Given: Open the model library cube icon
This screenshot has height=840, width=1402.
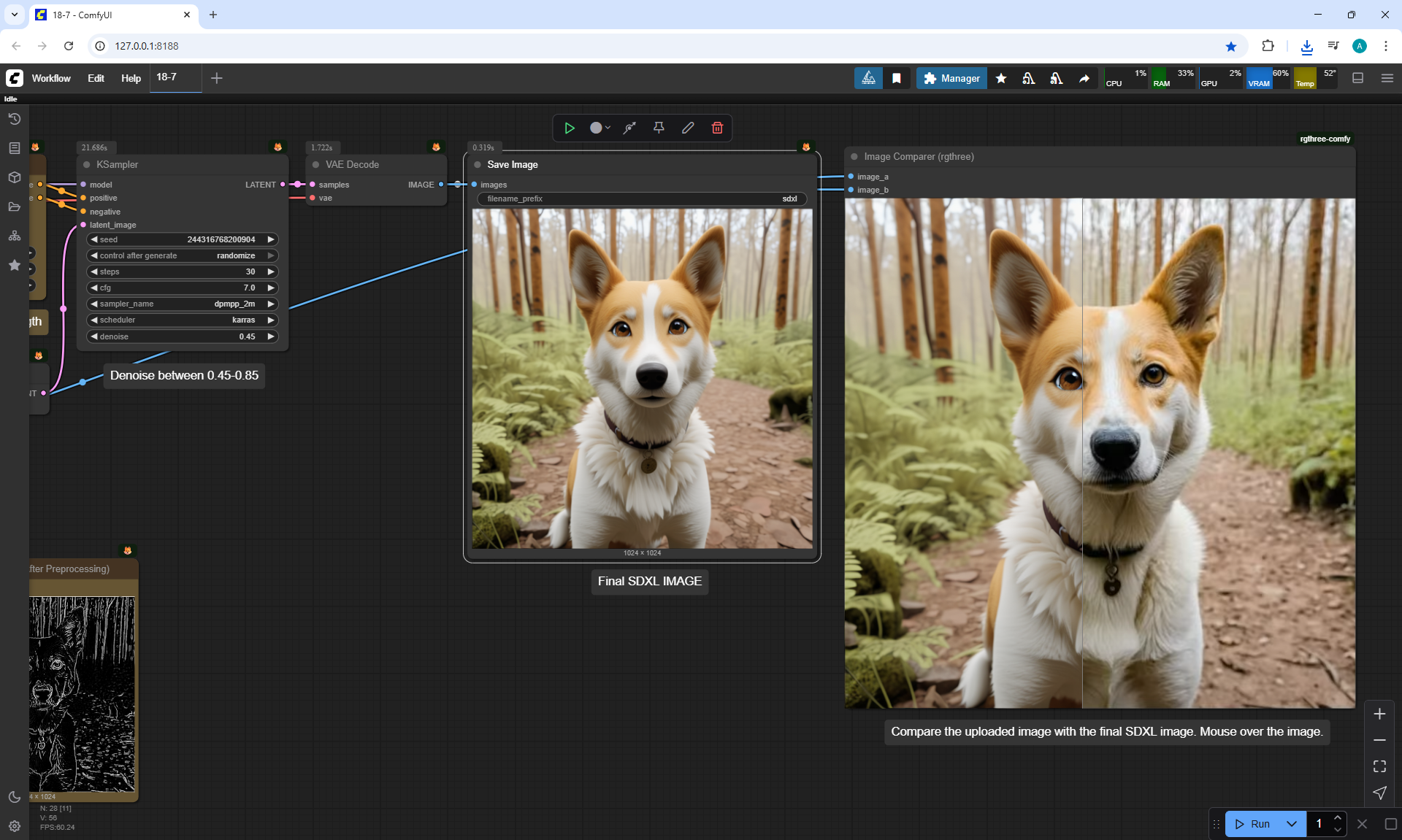Looking at the screenshot, I should [14, 177].
